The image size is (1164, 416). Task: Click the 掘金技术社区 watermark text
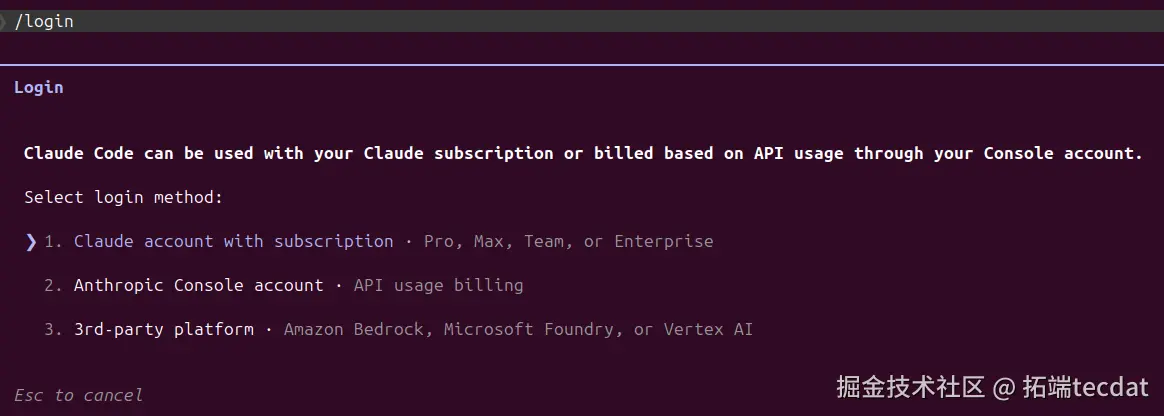911,387
